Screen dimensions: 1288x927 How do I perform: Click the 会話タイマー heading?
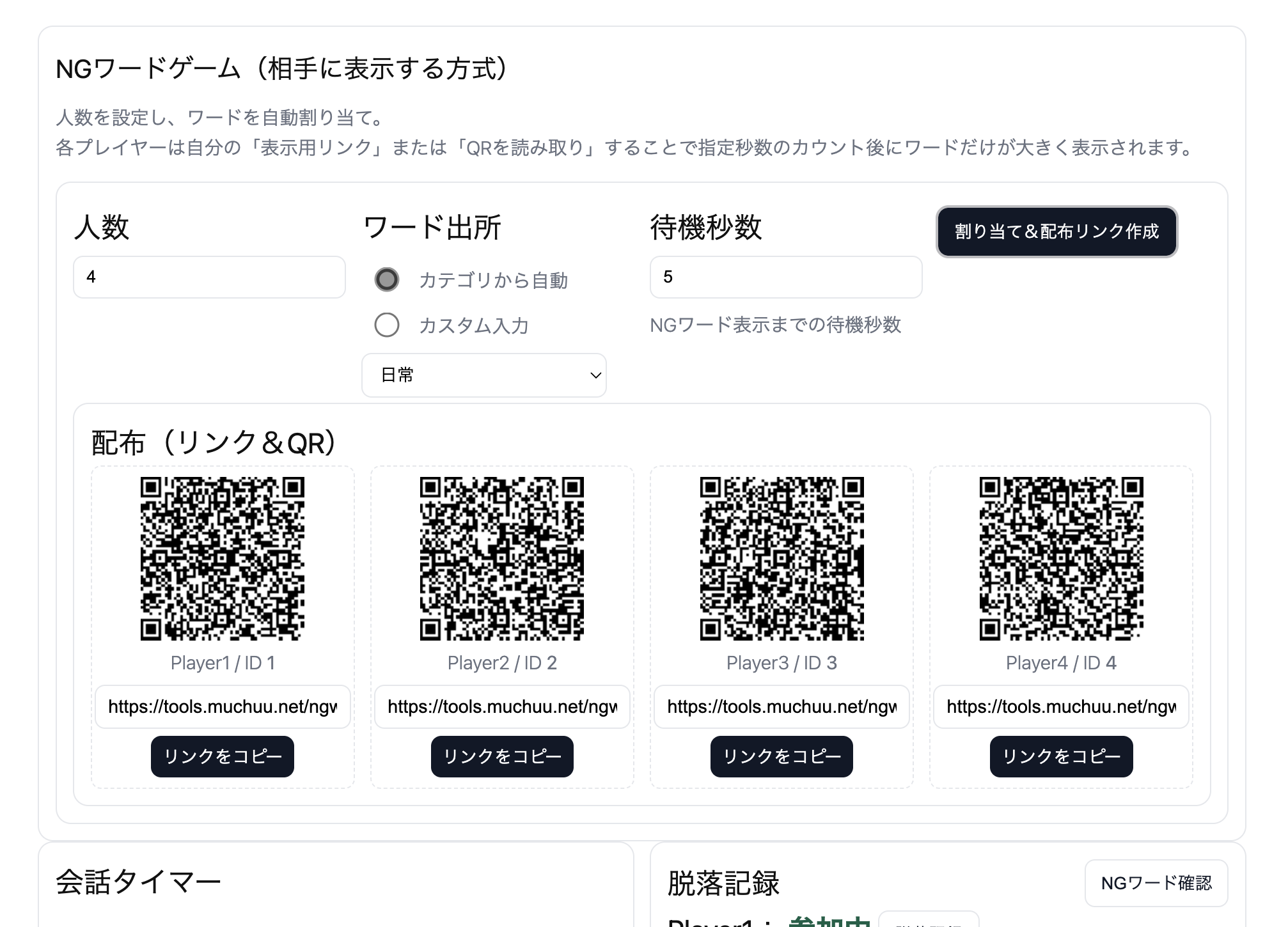point(138,882)
